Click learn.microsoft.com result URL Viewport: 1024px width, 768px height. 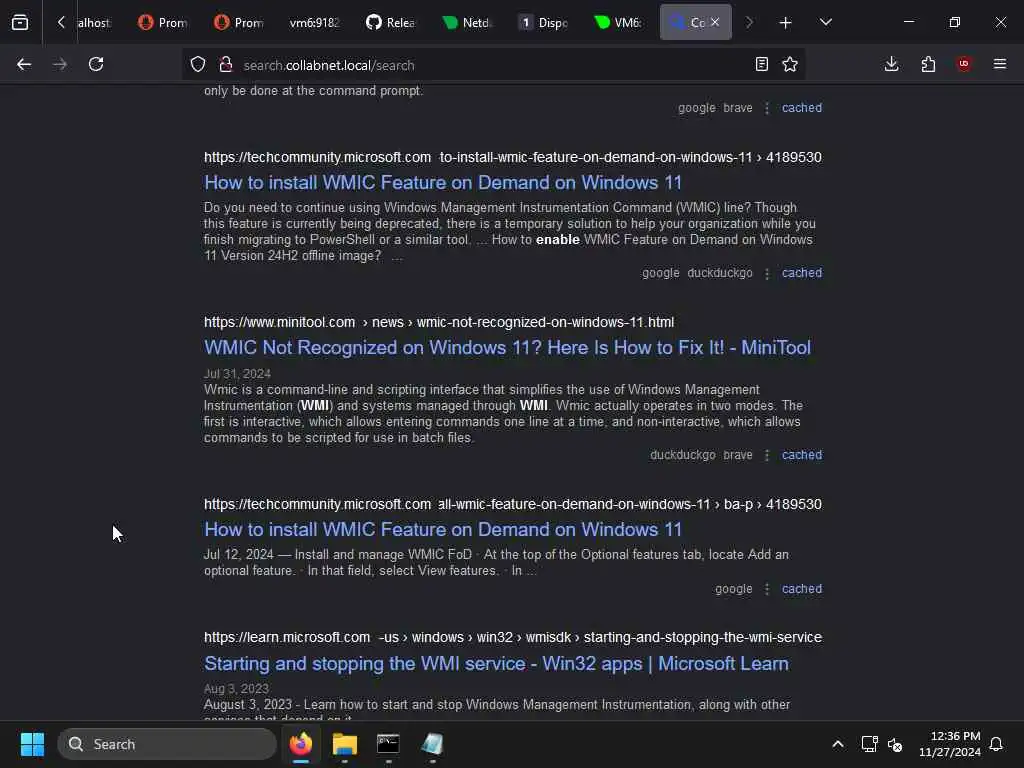click(513, 637)
